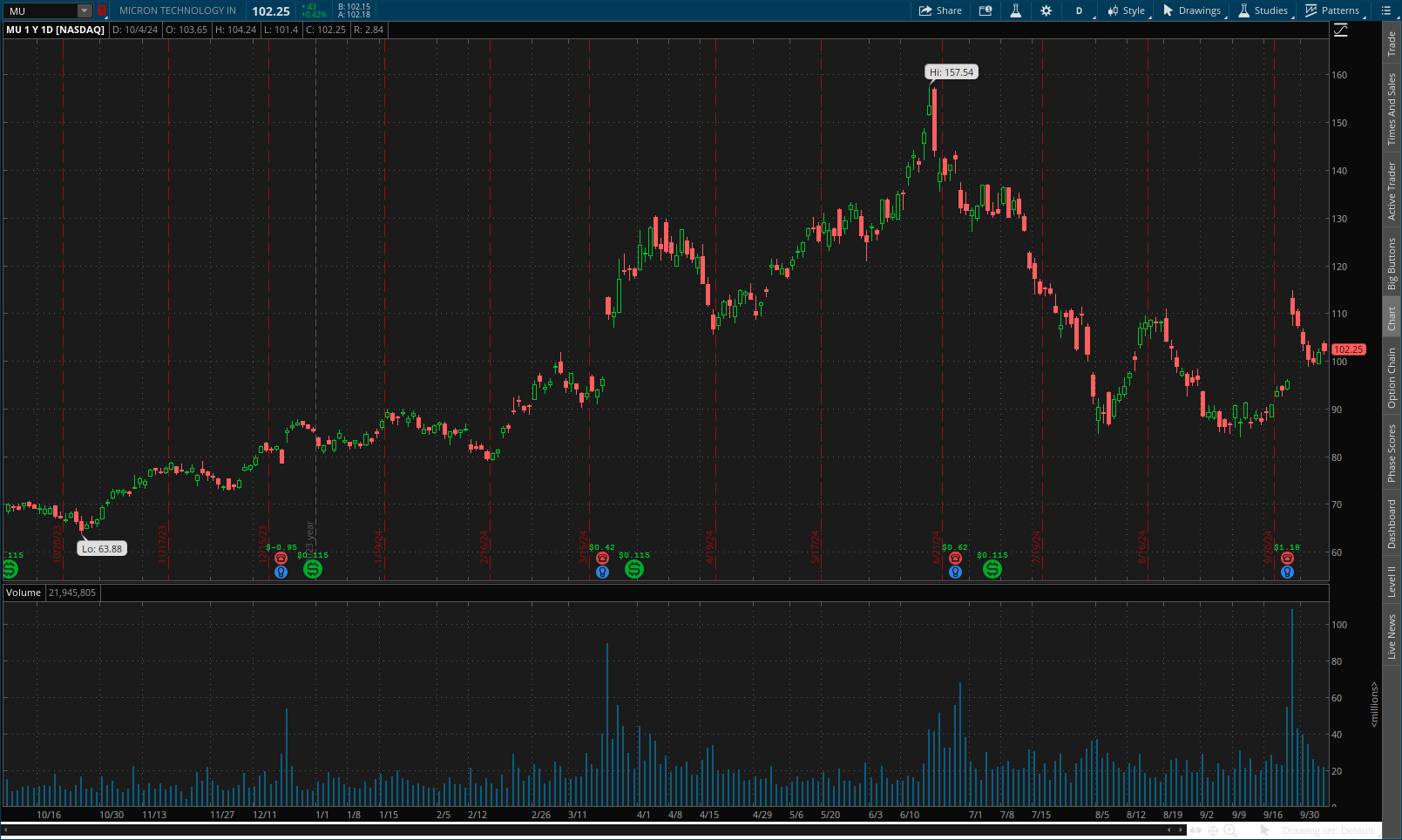Open the Drawings menu arrow icon

[x=1168, y=10]
